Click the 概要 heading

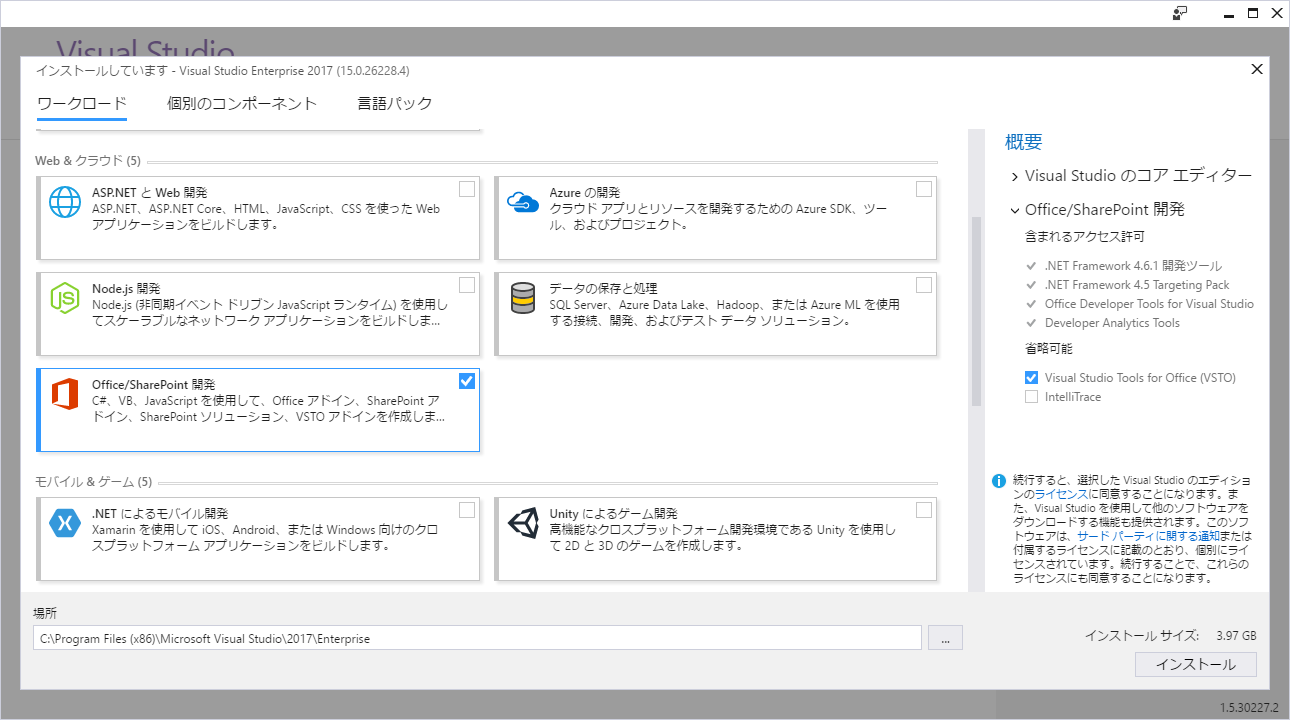(x=1024, y=142)
